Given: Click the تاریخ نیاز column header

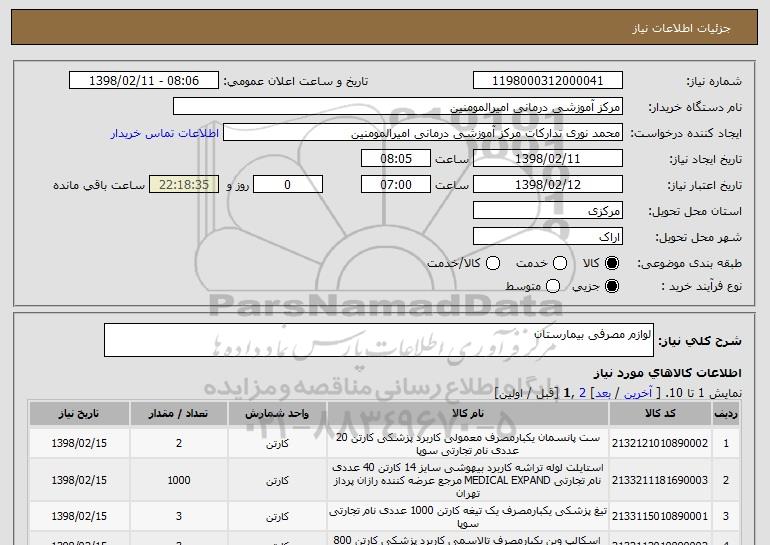Looking at the screenshot, I should (79, 414).
